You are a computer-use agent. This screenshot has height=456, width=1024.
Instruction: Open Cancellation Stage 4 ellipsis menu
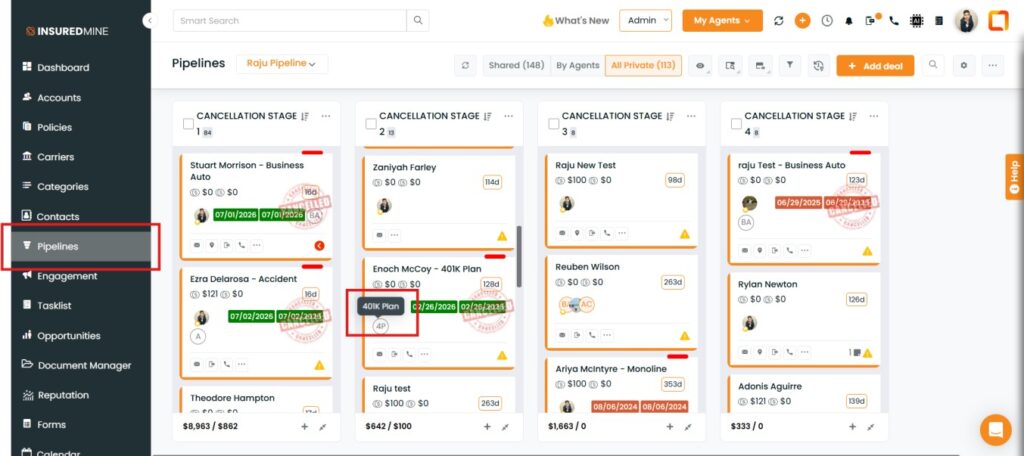pos(874,116)
